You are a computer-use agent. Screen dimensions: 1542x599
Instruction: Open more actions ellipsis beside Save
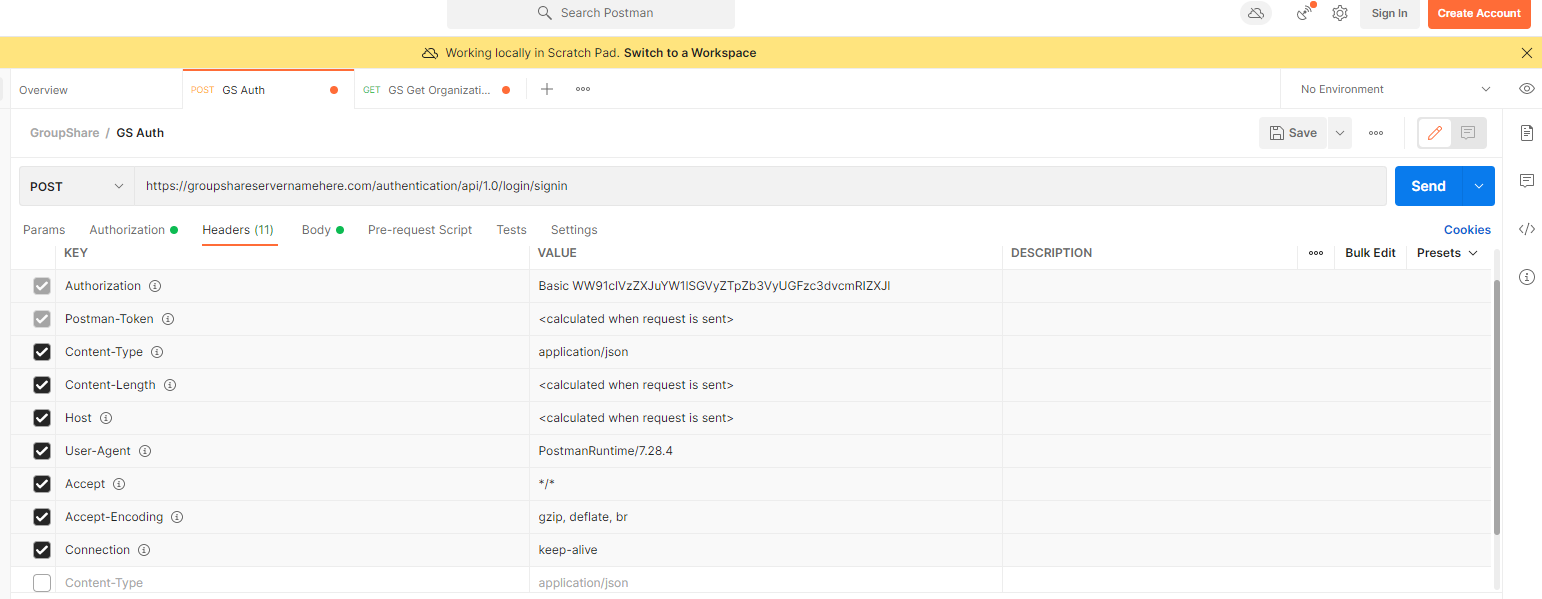point(1376,133)
